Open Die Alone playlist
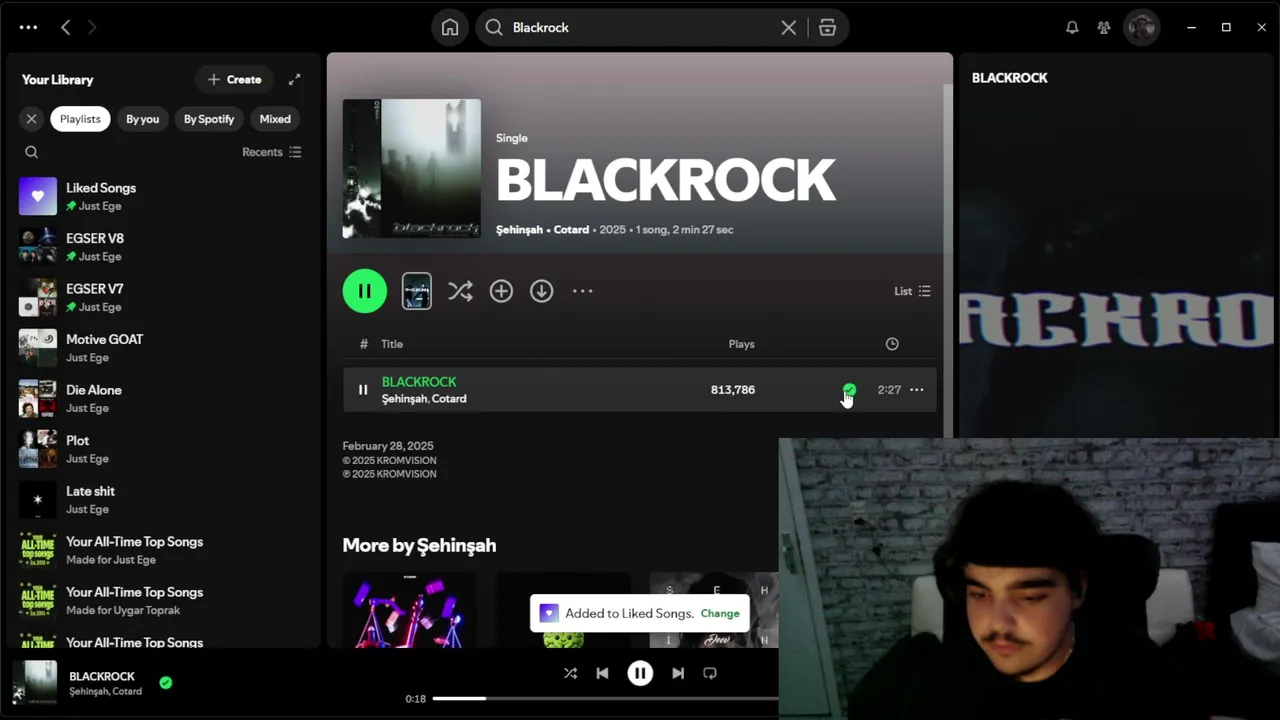Viewport: 1280px width, 720px height. point(162,398)
